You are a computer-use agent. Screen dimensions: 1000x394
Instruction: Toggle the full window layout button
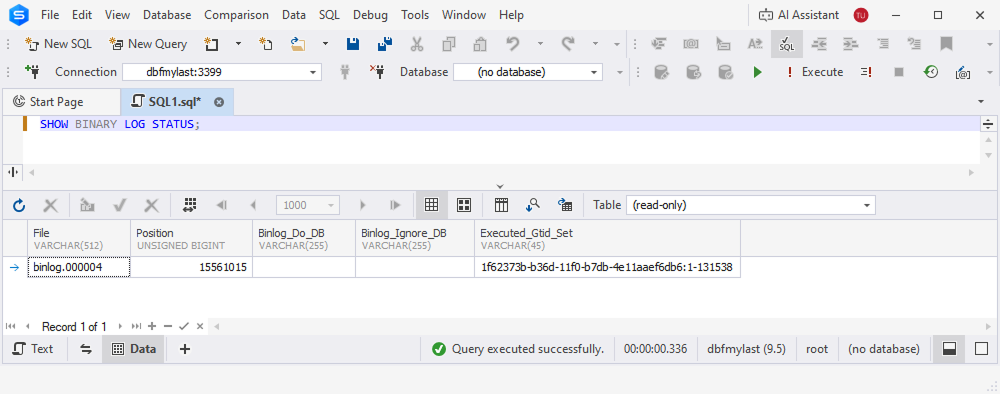[981, 349]
